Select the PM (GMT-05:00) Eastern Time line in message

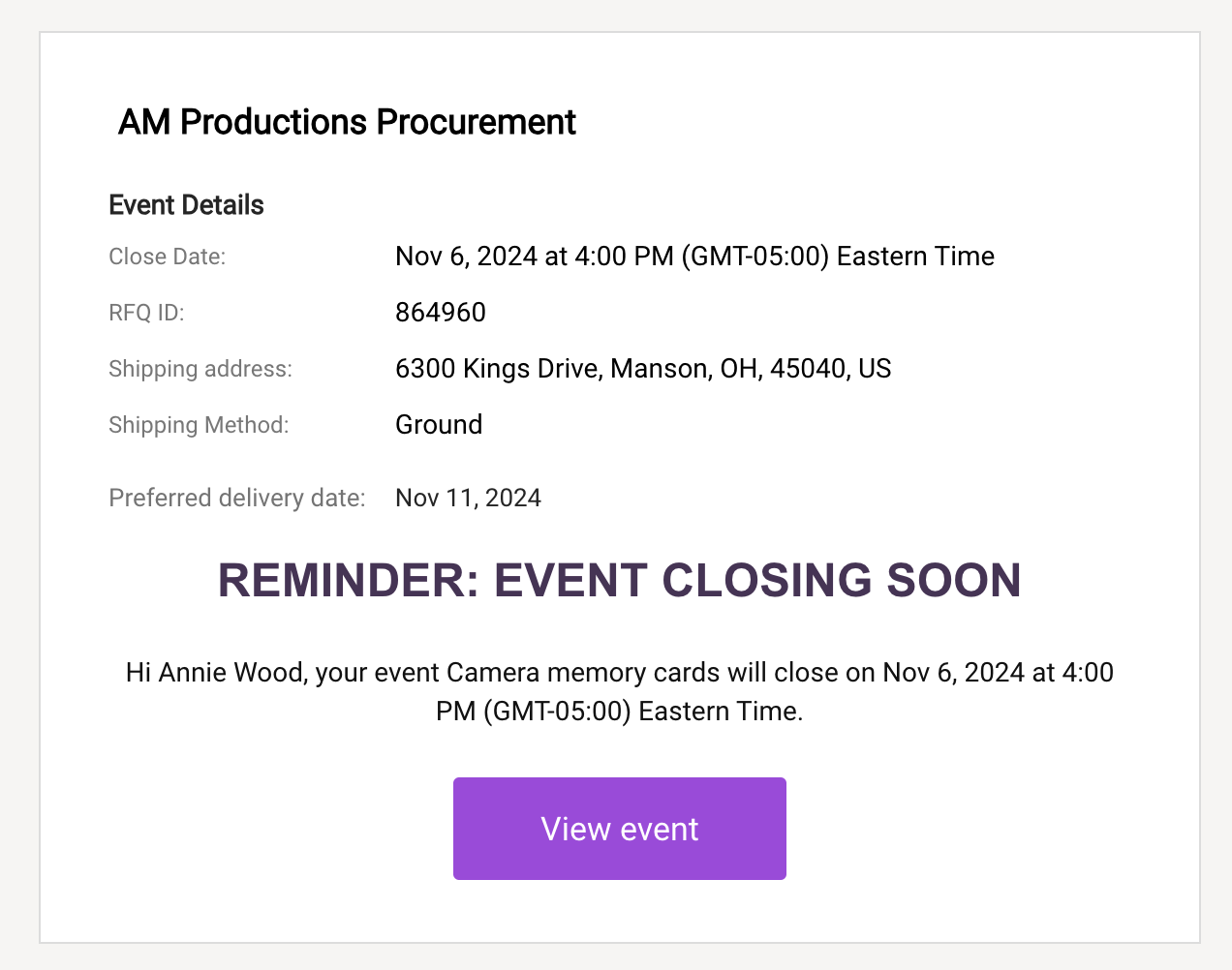(x=620, y=712)
